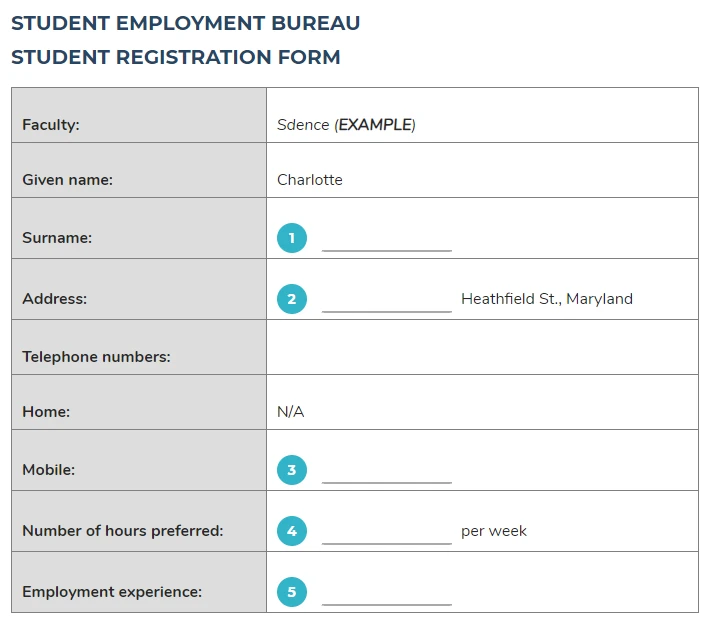This screenshot has width=707, height=629.
Task: Click the 'Telephone numbers:' label cell
Action: (x=139, y=347)
